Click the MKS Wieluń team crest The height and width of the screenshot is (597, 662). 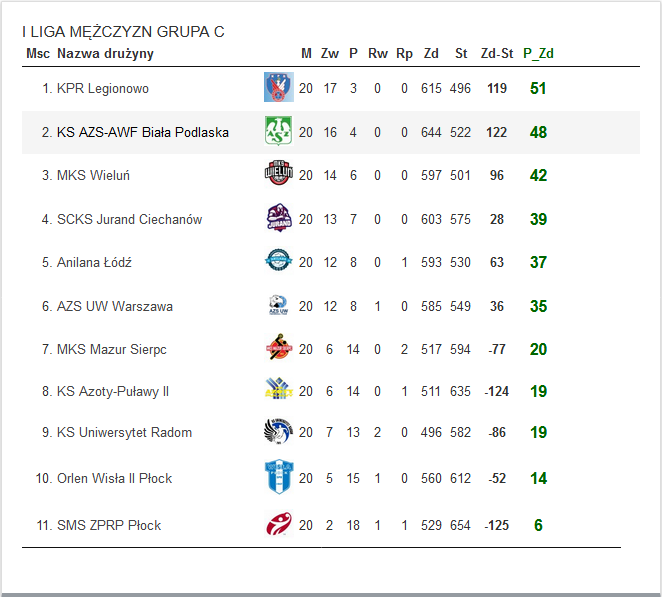277,174
